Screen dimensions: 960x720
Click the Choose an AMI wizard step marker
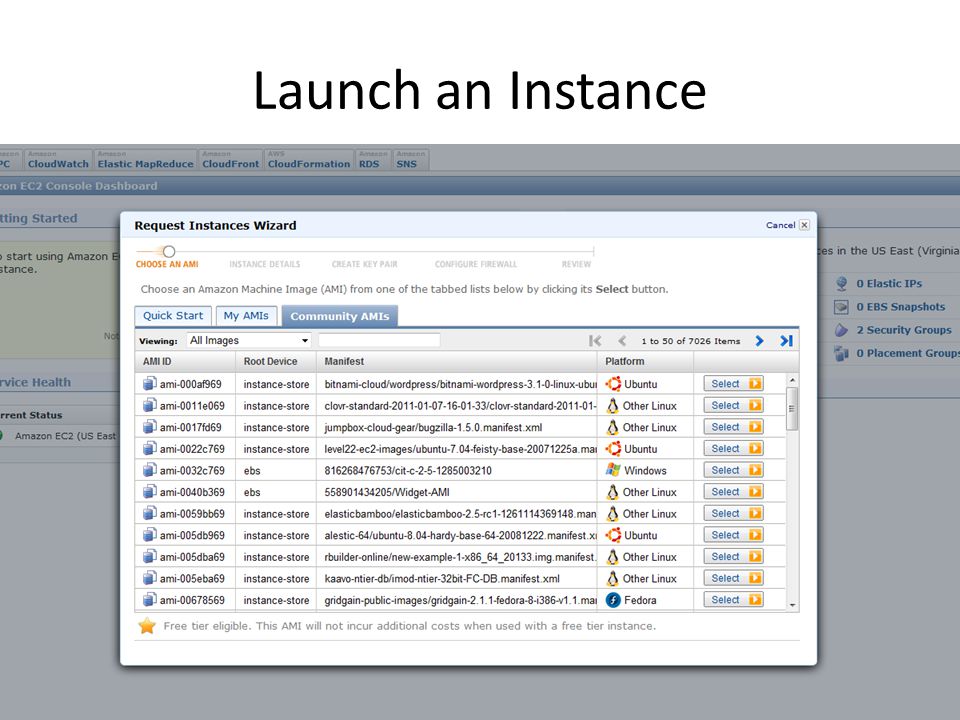(x=169, y=251)
